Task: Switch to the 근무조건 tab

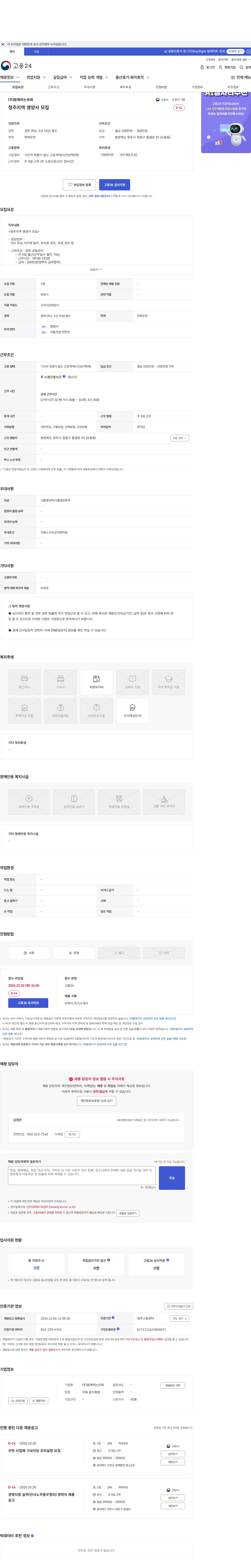Action: [x=53, y=87]
